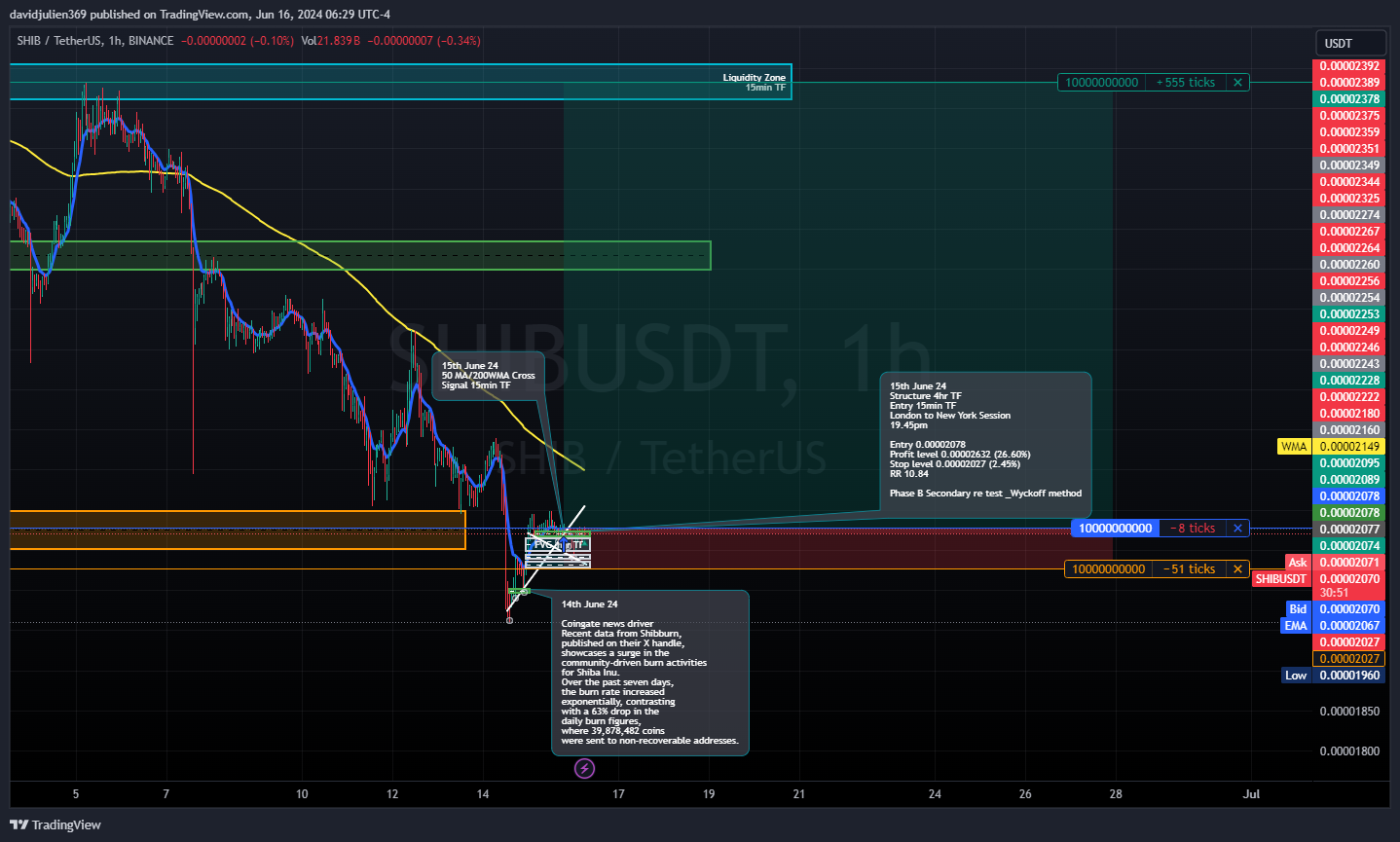This screenshot has height=842, width=1400.
Task: Select the Liquidity Zone 15min TF label
Action: [x=754, y=82]
